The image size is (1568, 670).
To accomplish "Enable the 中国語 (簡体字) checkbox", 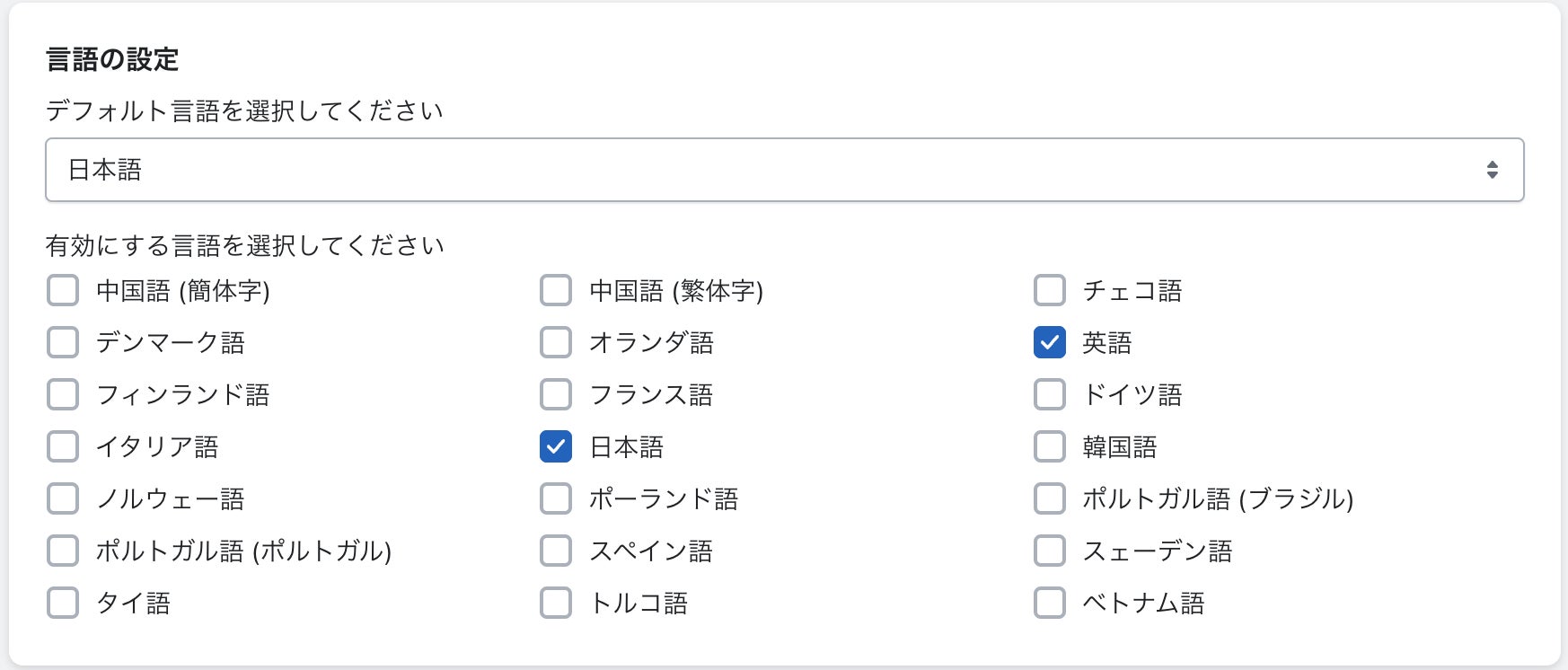I will 63,291.
